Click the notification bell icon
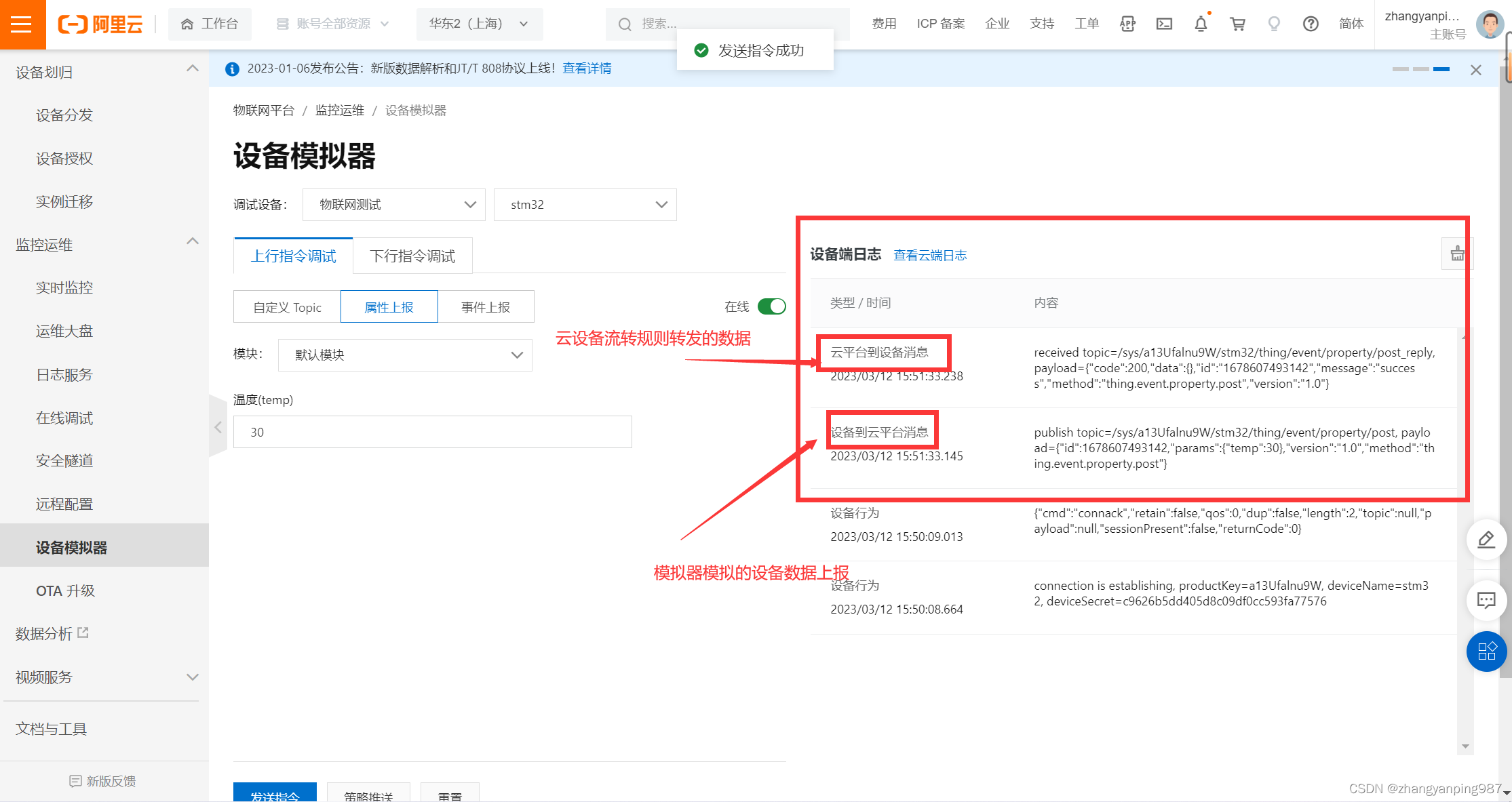 (1201, 24)
